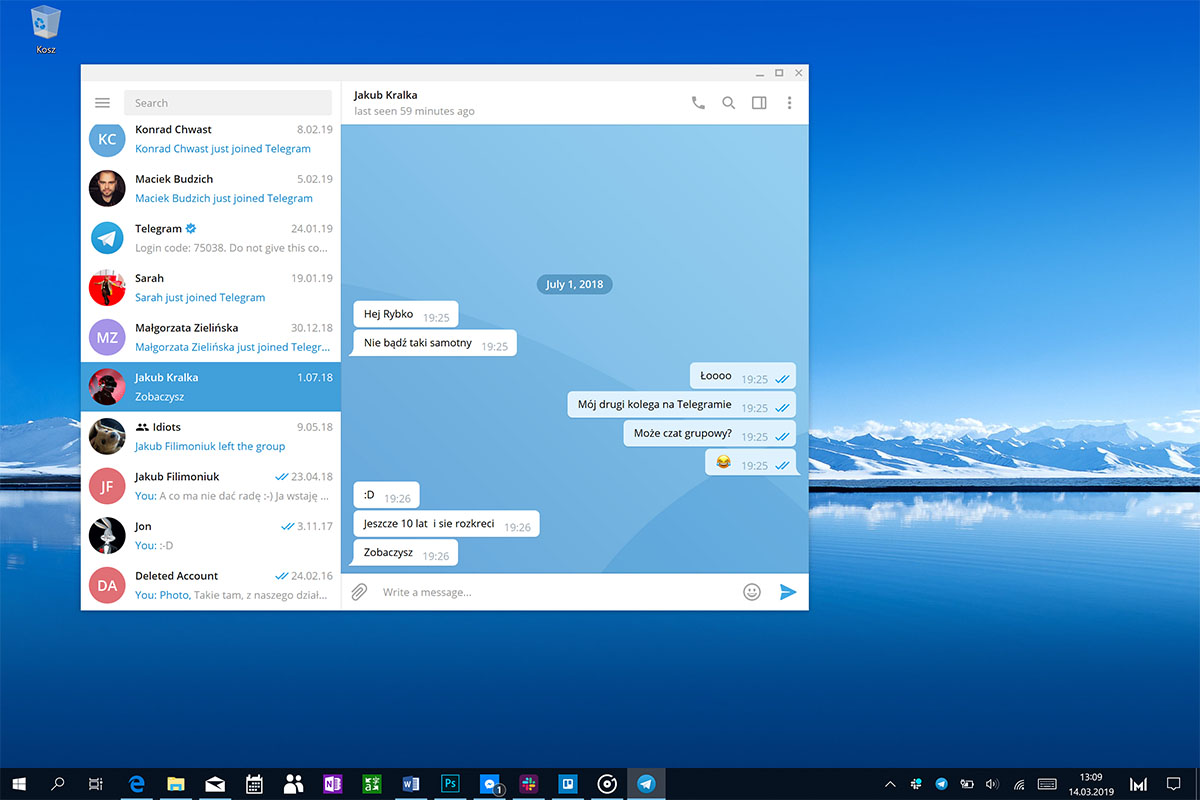Open Slack from the taskbar

click(528, 785)
